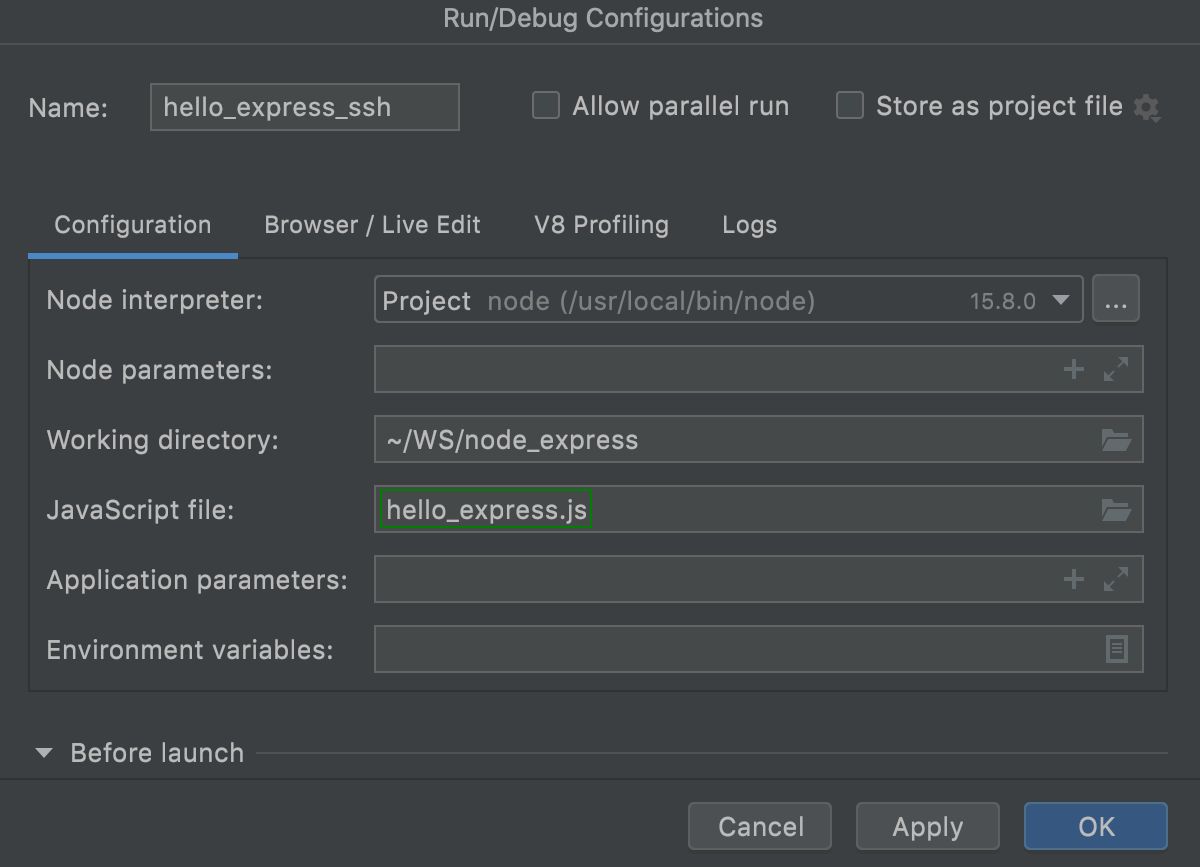This screenshot has height=867, width=1200.
Task: Click the ellipsis button beside Node interpreter
Action: (1116, 300)
